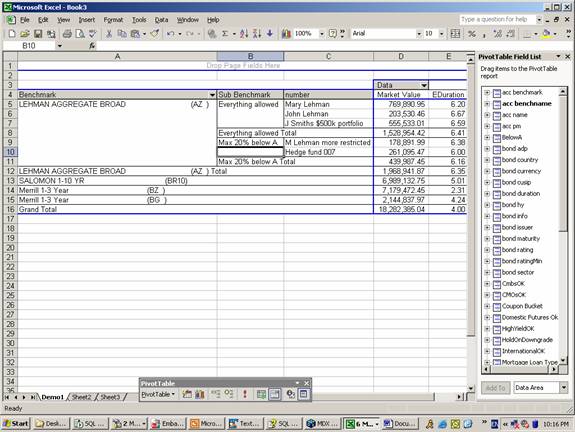Click the Merge and Center icon
The image size is (575, 432).
[x=455, y=34]
